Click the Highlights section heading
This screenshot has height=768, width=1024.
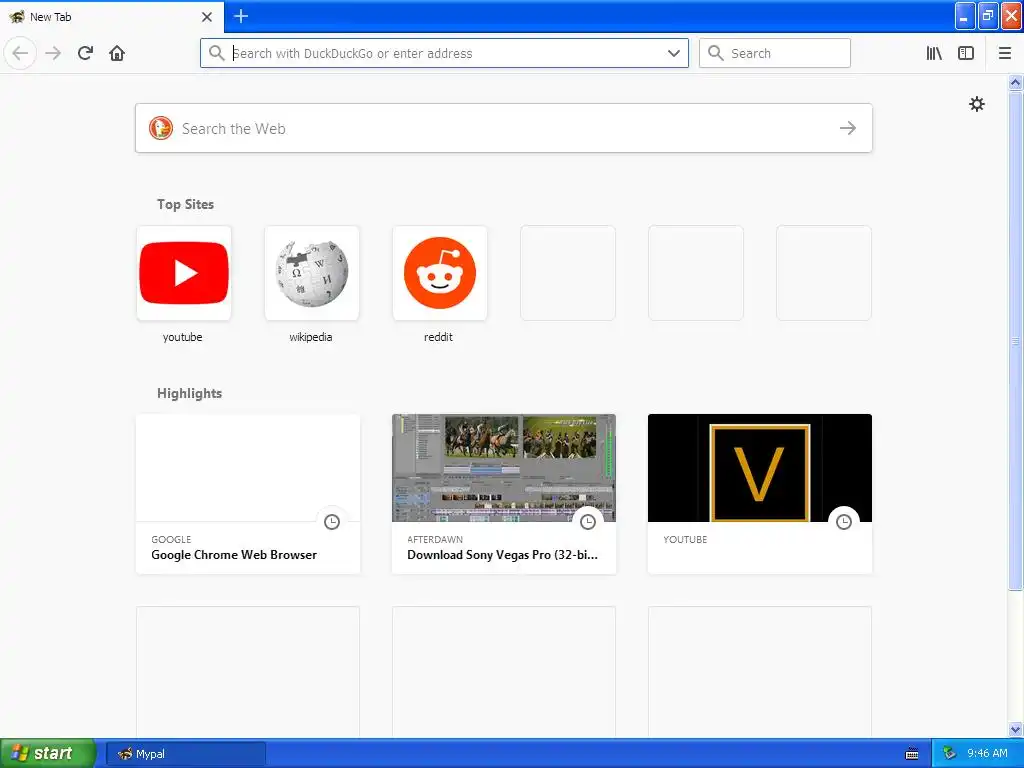(x=189, y=393)
